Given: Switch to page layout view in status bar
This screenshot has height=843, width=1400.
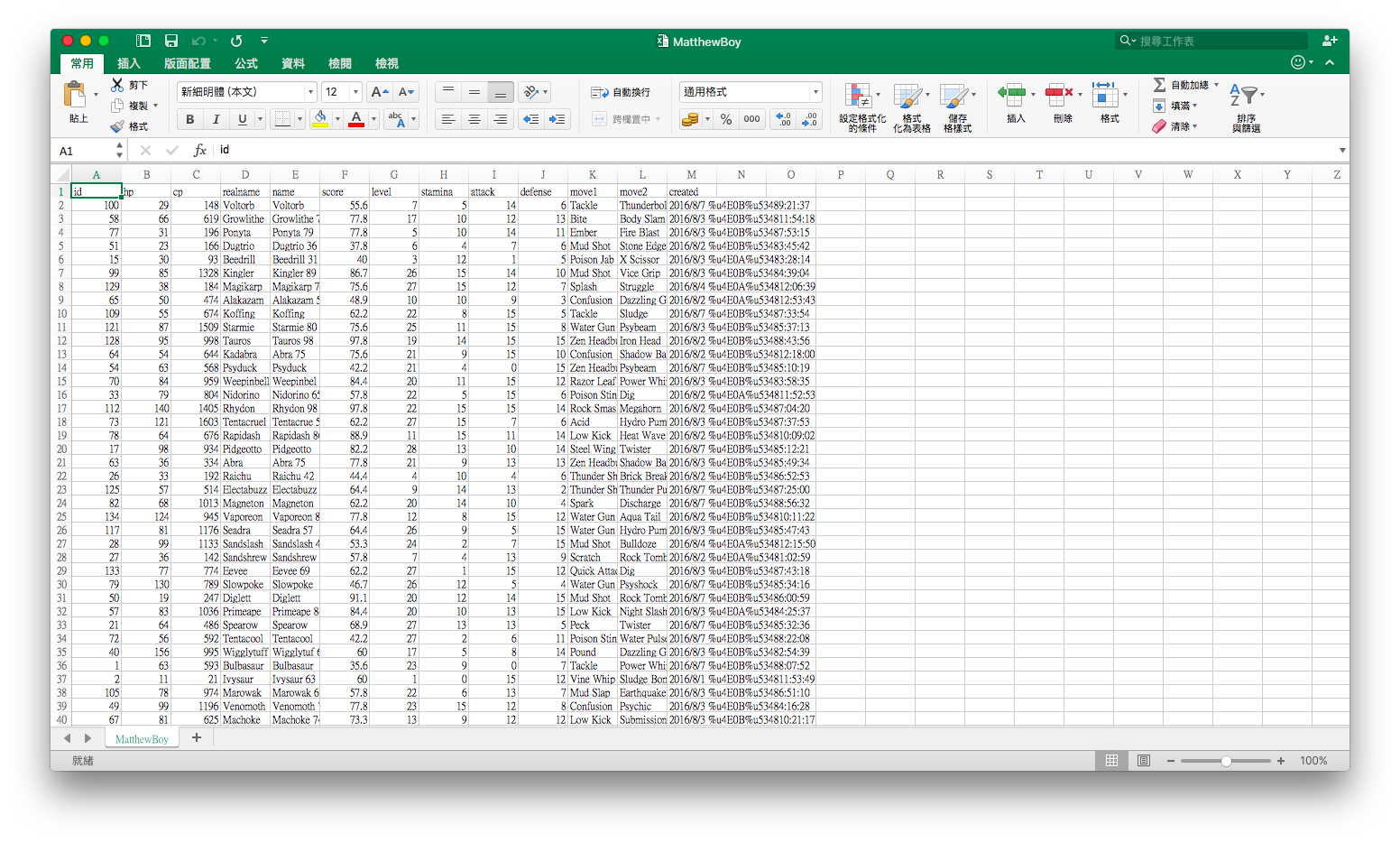Looking at the screenshot, I should click(x=1144, y=761).
